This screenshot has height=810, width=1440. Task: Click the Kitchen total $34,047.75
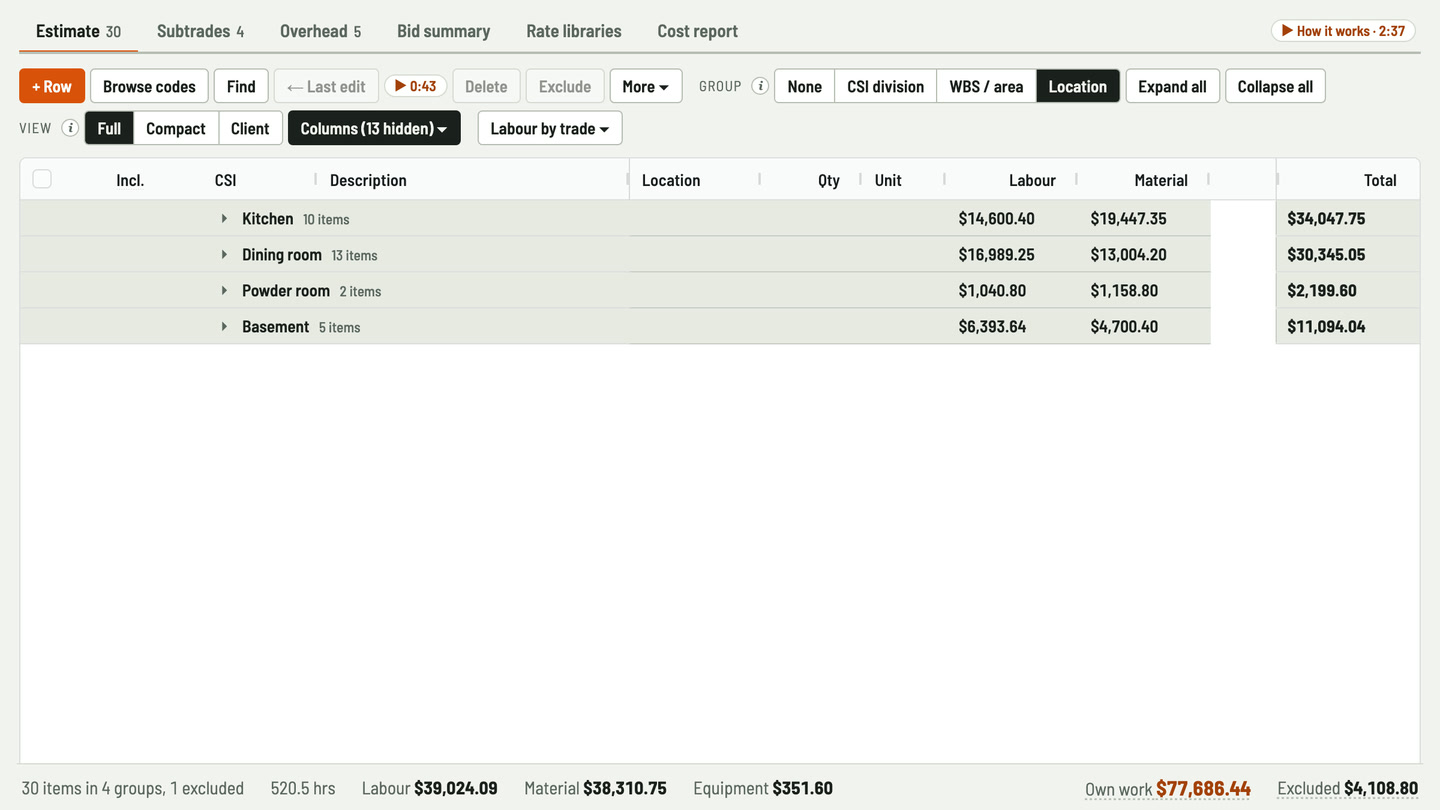1326,218
